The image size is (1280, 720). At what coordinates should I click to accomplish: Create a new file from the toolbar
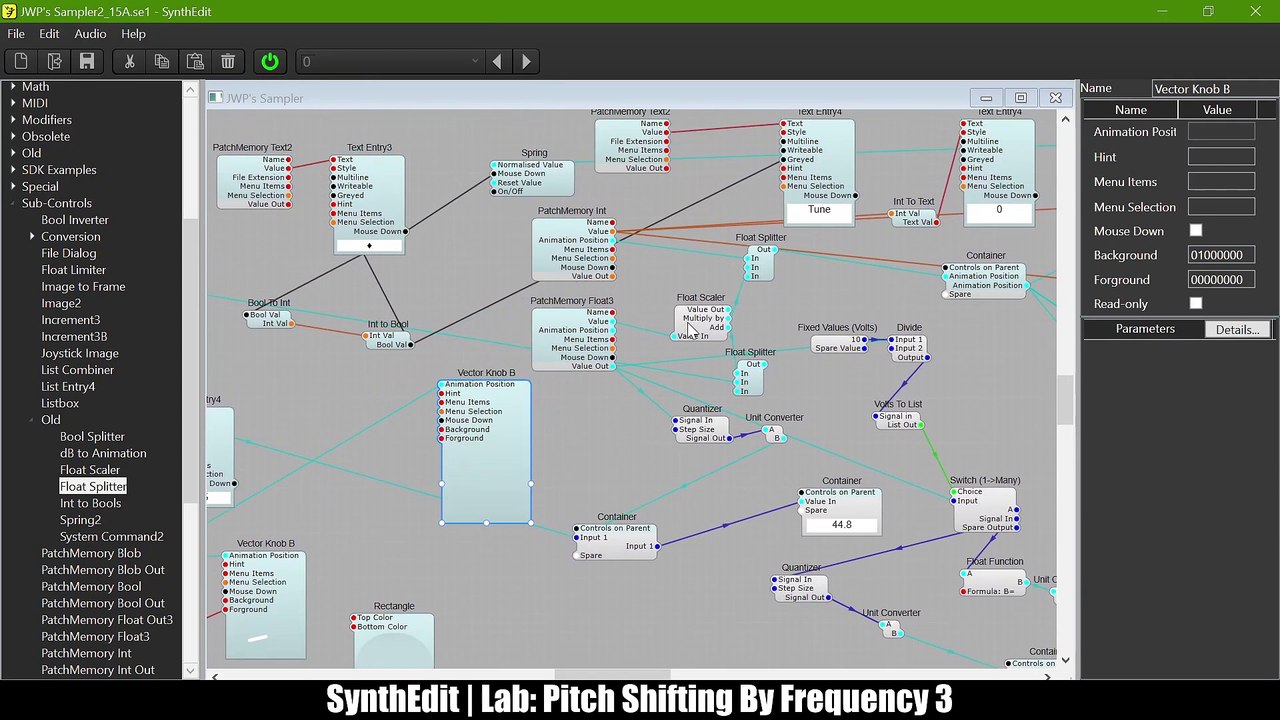(21, 62)
